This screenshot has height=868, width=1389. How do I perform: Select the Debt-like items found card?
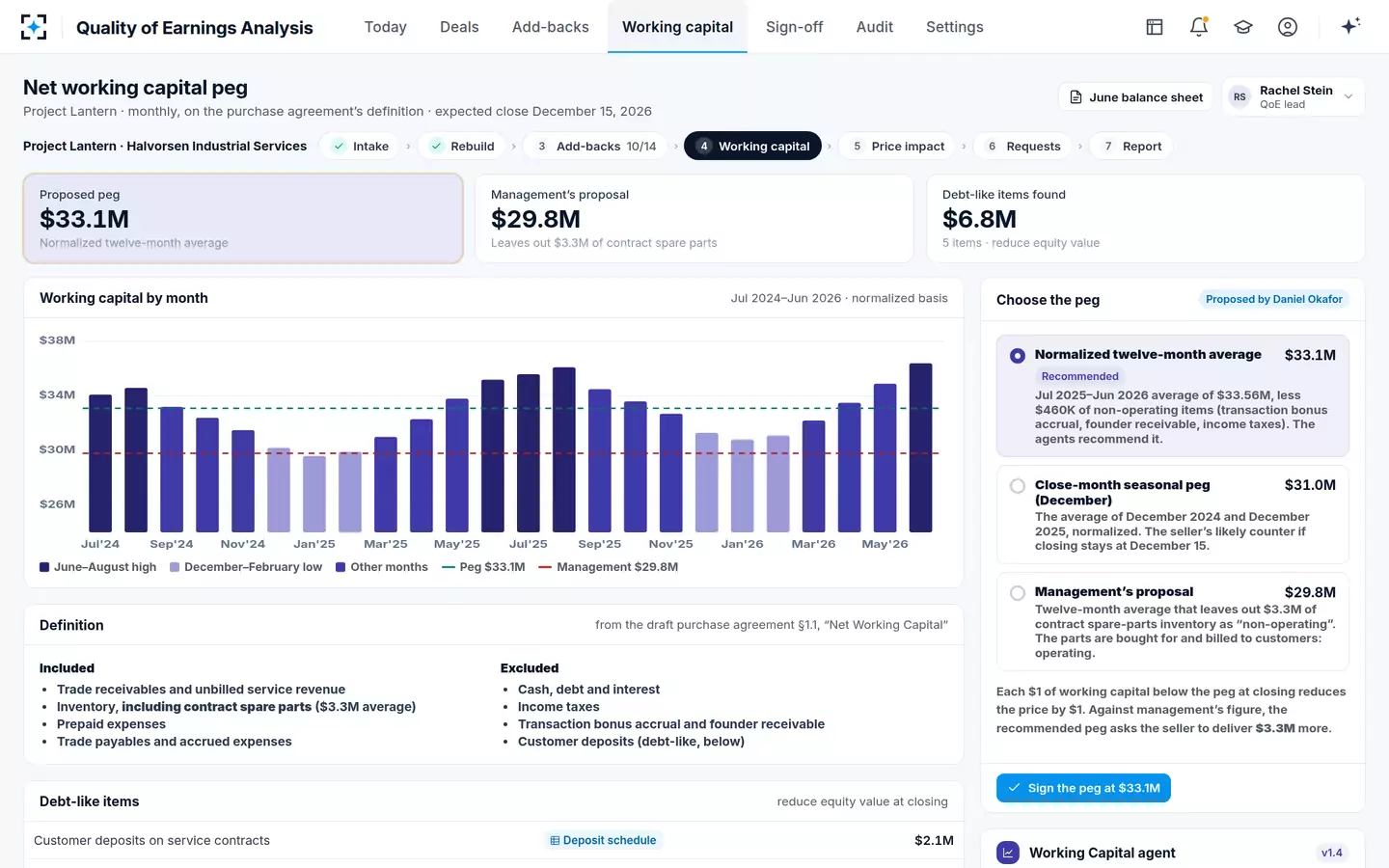tap(1146, 218)
